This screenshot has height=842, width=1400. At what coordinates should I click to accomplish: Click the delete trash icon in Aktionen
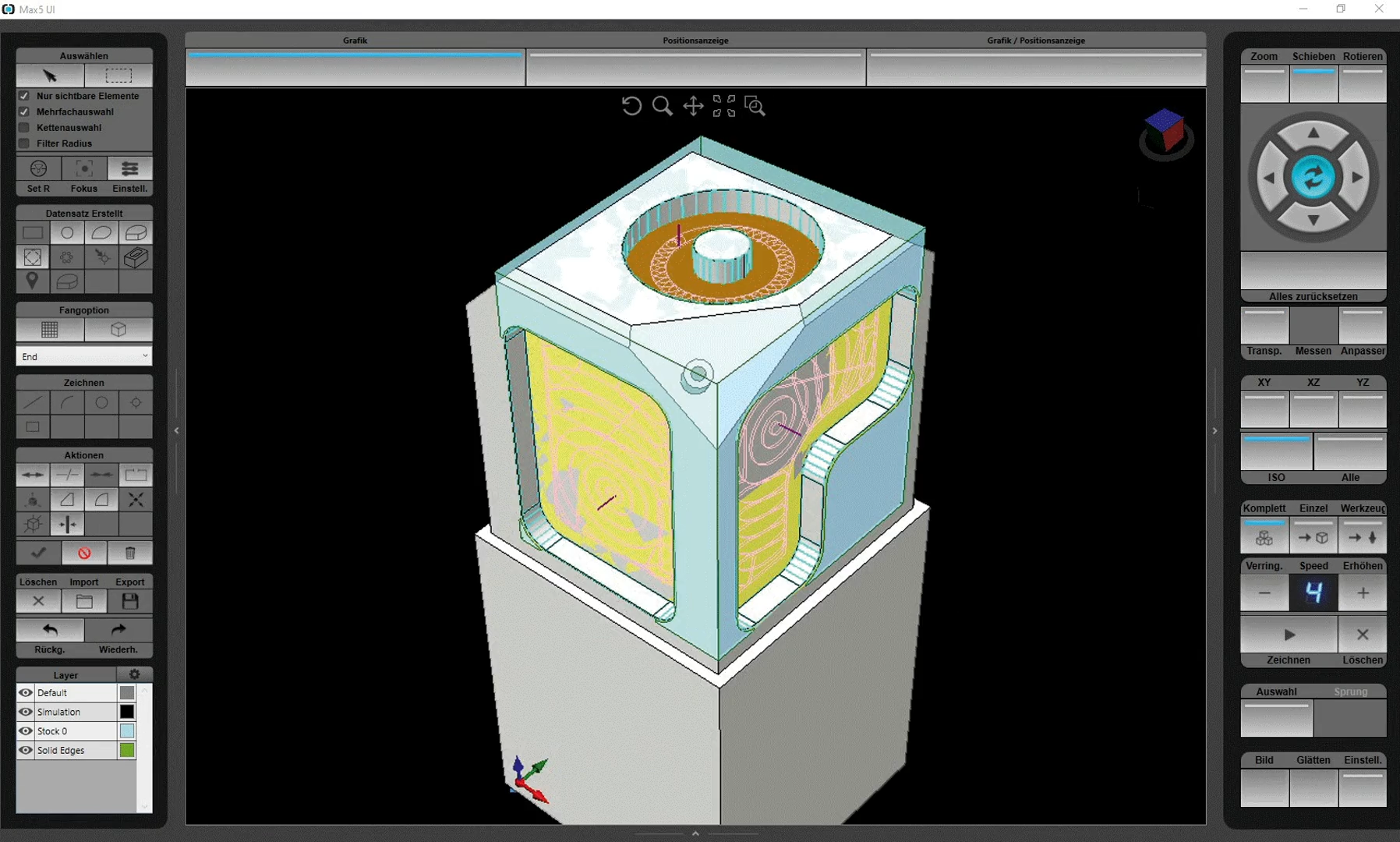[x=129, y=553]
